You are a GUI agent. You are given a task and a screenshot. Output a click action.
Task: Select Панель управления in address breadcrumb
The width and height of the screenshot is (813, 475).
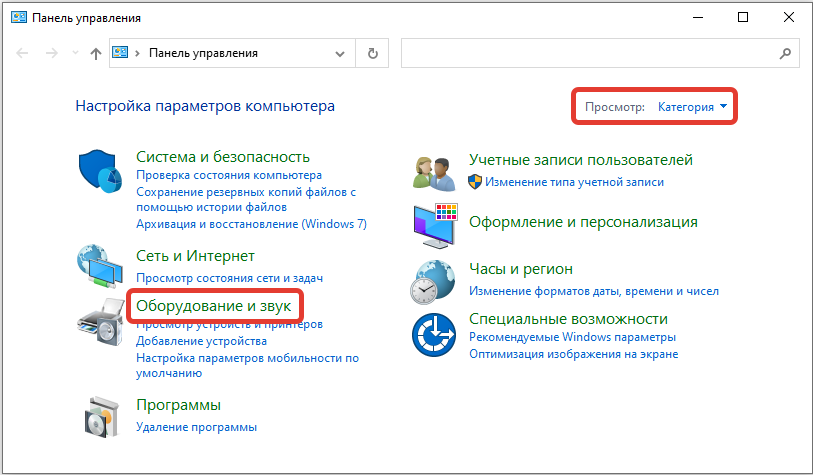click(203, 53)
